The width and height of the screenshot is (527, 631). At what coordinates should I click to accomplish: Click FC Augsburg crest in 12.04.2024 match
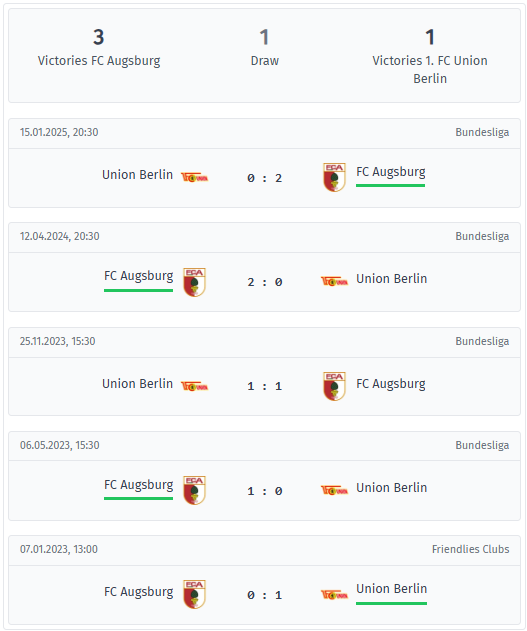(194, 282)
